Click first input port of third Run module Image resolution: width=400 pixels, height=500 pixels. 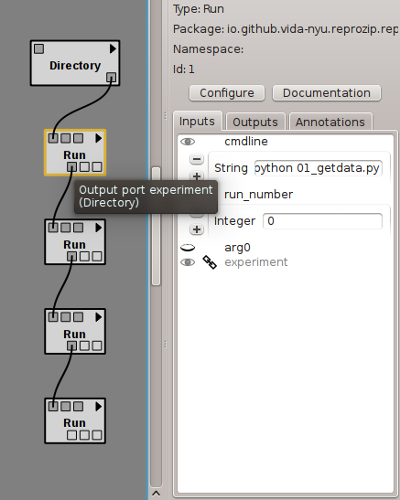(x=53, y=317)
